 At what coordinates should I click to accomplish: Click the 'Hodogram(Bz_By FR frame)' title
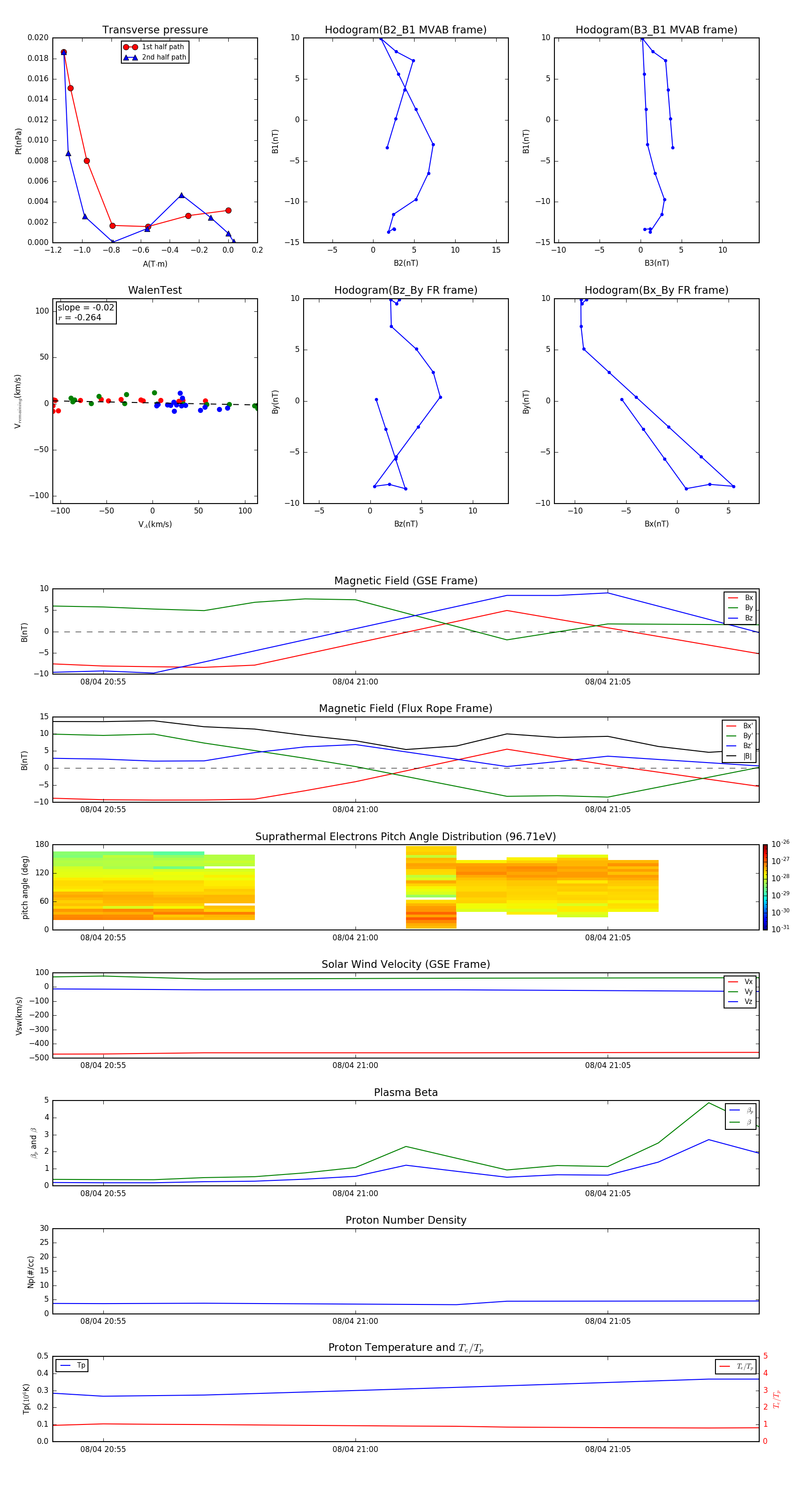(x=406, y=290)
